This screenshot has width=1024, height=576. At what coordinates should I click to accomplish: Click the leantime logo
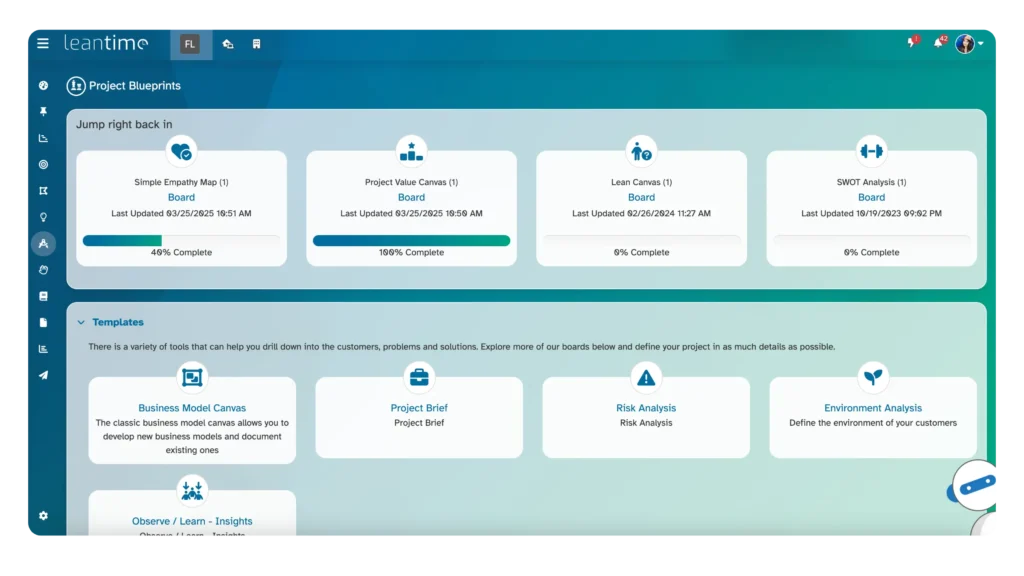106,43
